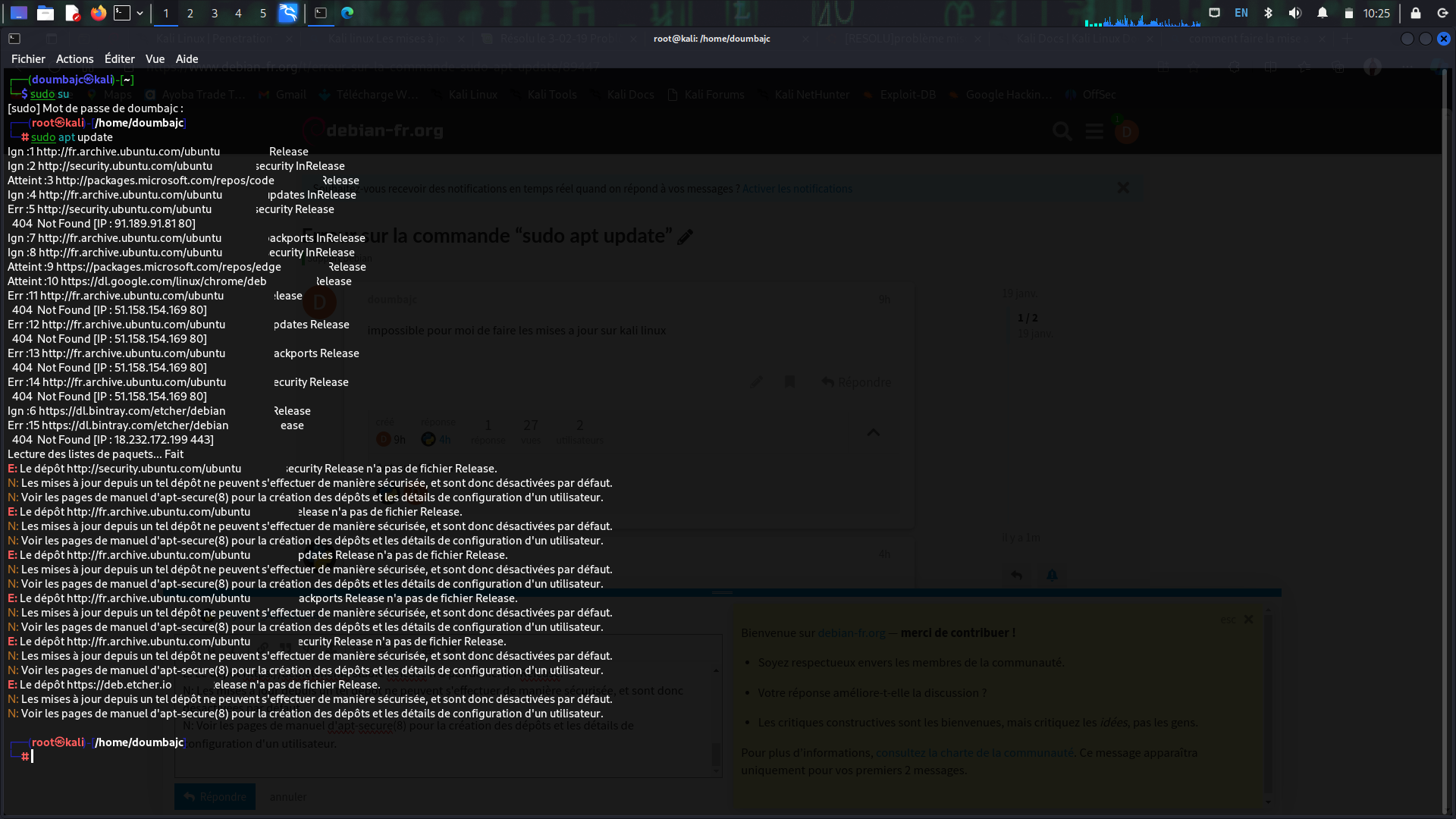Open the user avatar D on debian-fr.org

point(1127,132)
